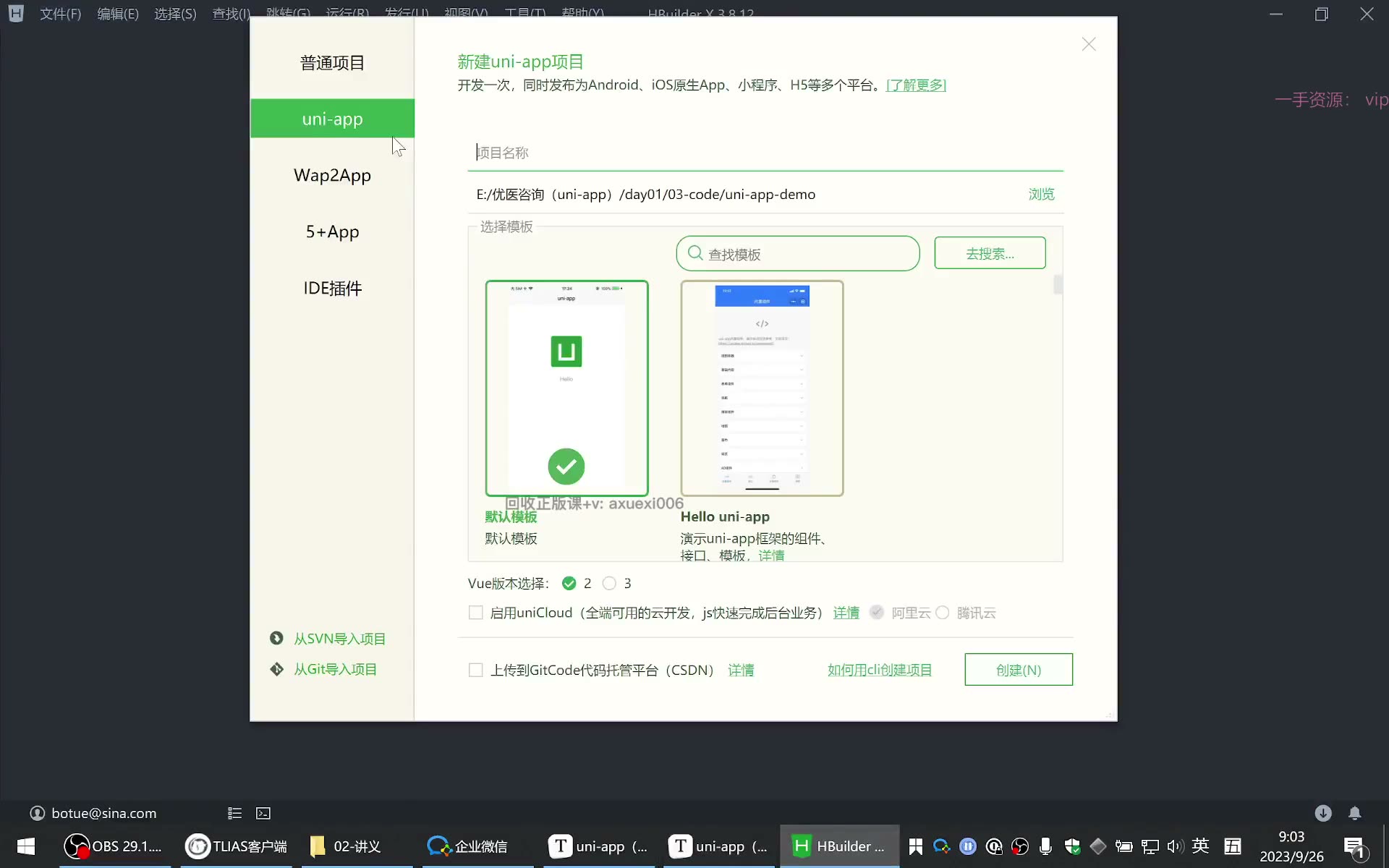Select Vue version 3 radio button
The image size is (1389, 868).
click(x=609, y=583)
